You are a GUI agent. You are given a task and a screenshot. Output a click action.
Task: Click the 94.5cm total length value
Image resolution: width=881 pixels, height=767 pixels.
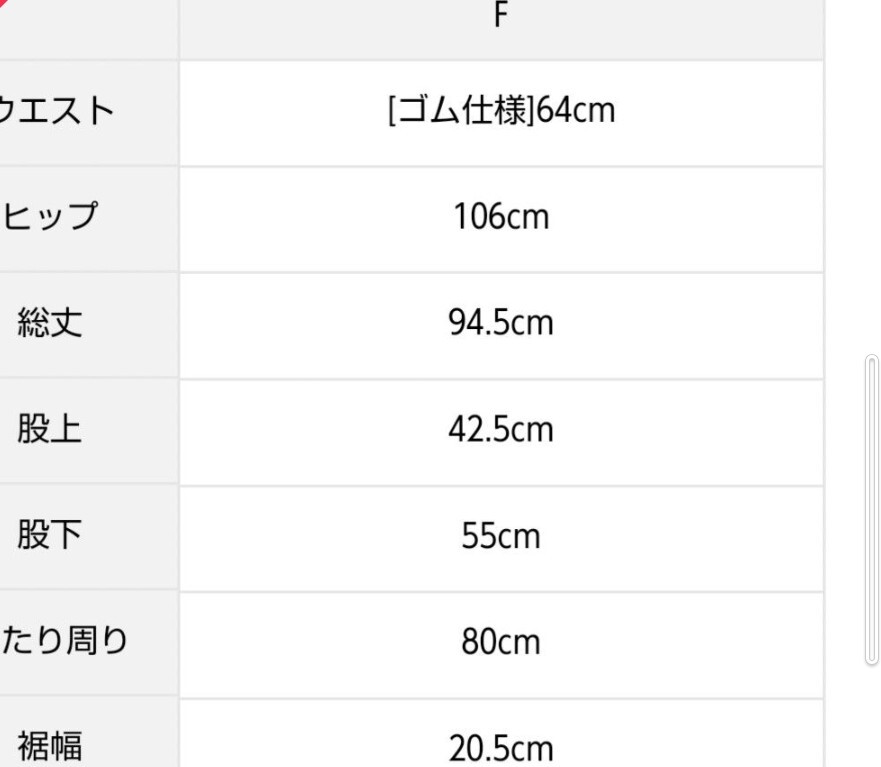tap(501, 323)
